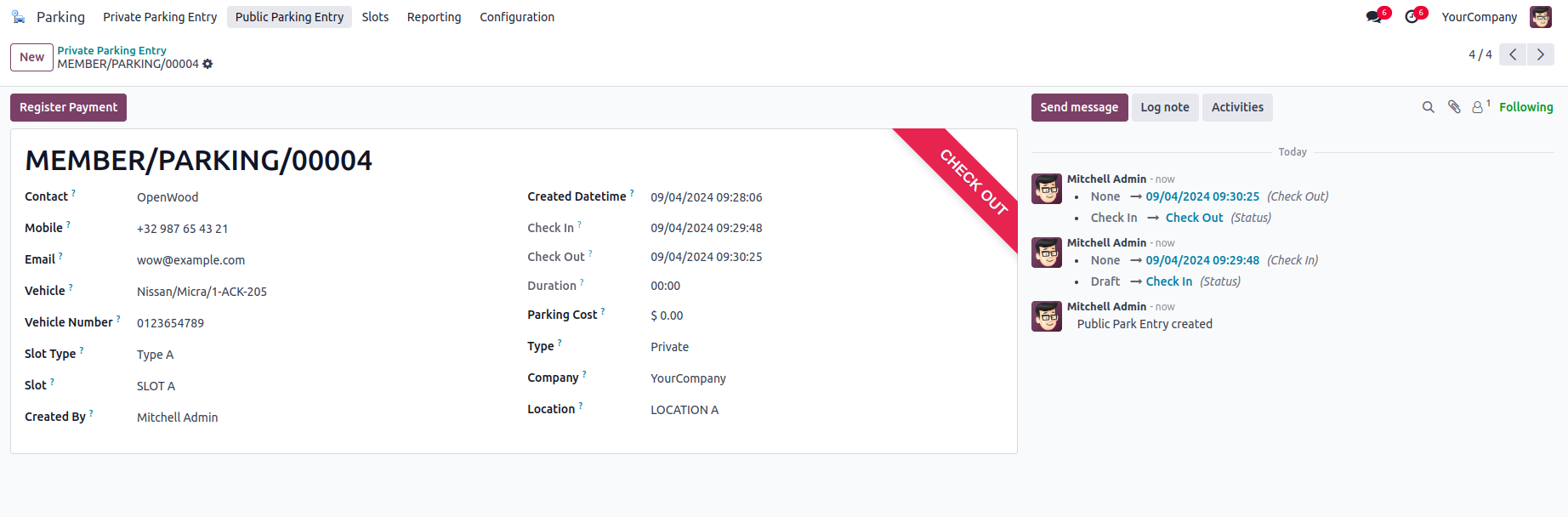Viewport: 1568px width, 517px height.
Task: Open the Private Parking Entry menu
Action: click(x=160, y=17)
